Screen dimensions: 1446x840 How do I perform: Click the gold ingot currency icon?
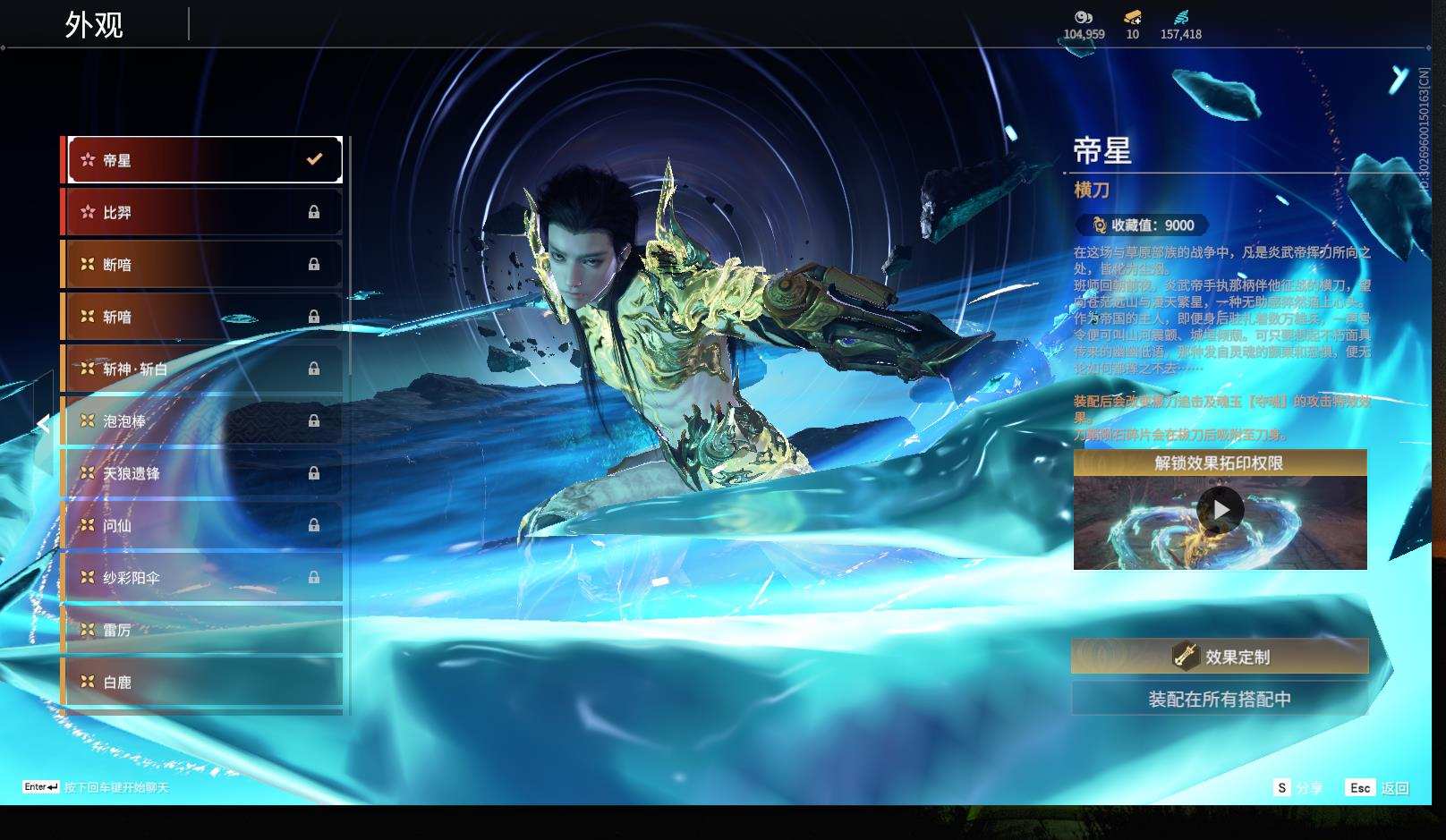(1133, 17)
